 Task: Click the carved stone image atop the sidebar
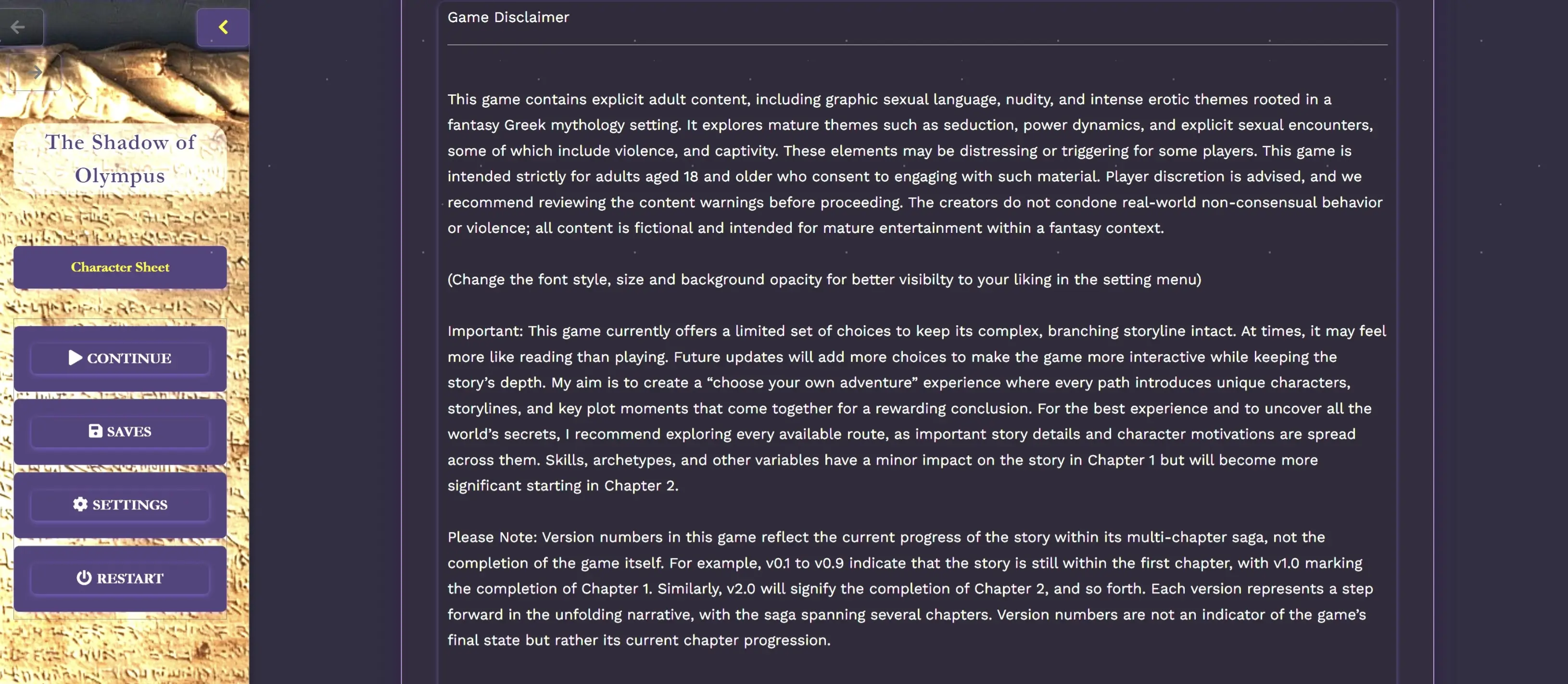[152, 85]
